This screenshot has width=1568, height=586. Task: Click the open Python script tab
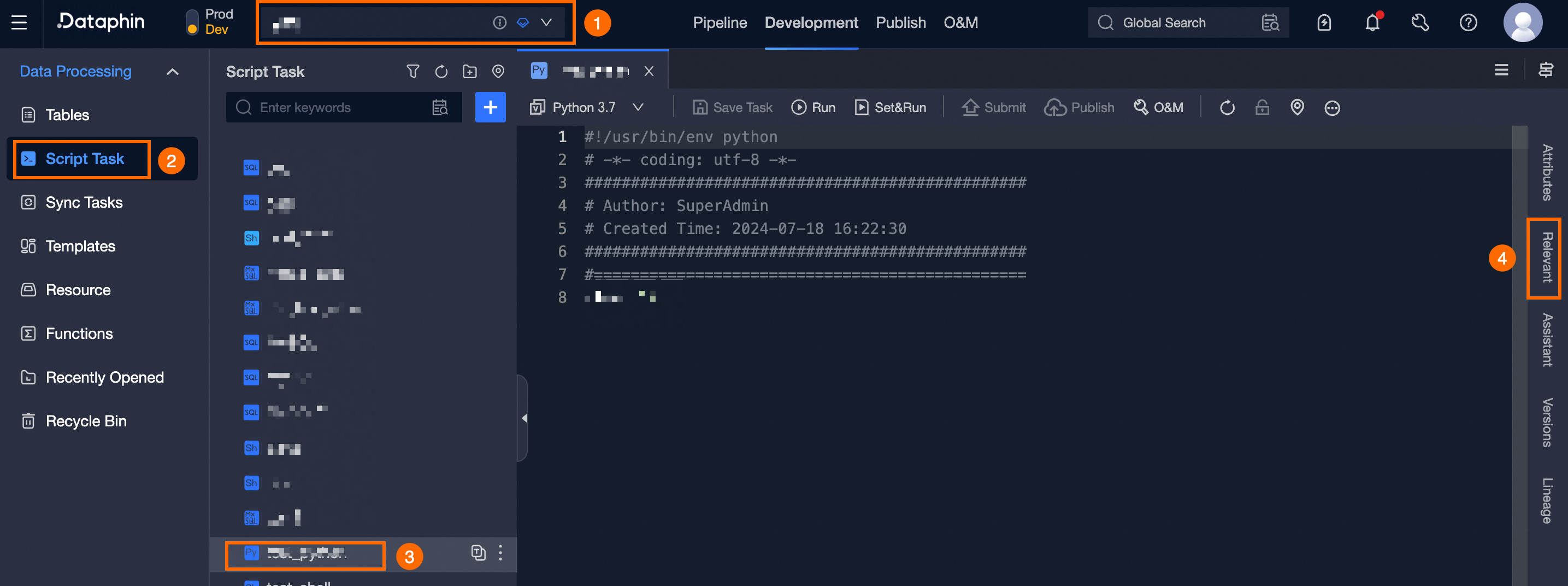tap(592, 71)
